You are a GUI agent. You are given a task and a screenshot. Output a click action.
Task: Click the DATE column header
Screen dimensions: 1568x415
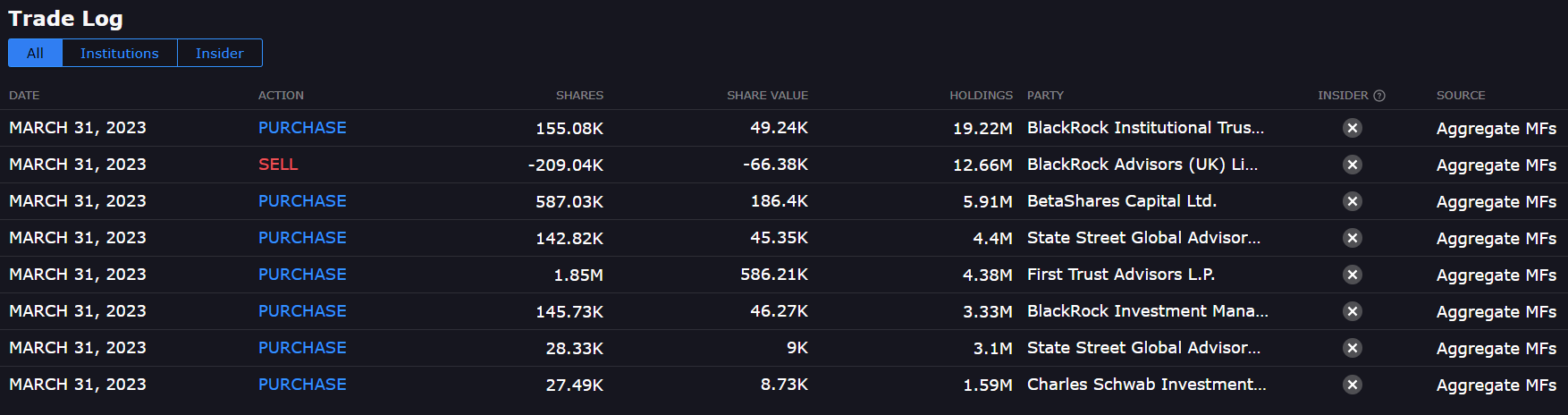[x=24, y=96]
